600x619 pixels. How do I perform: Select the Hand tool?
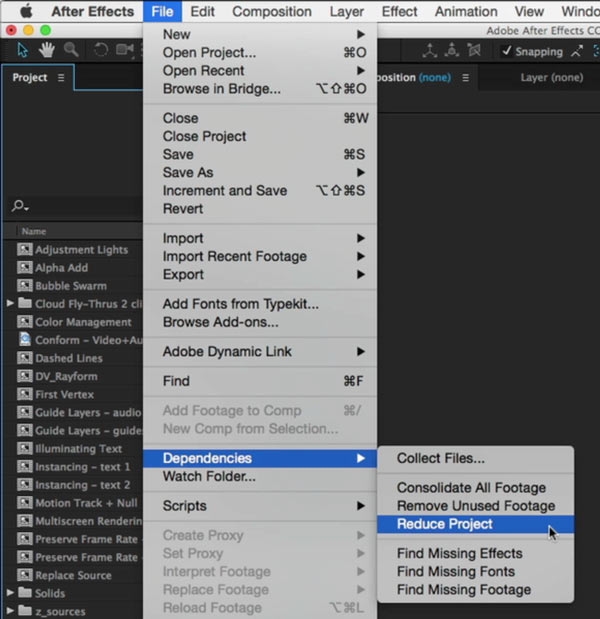[x=47, y=50]
